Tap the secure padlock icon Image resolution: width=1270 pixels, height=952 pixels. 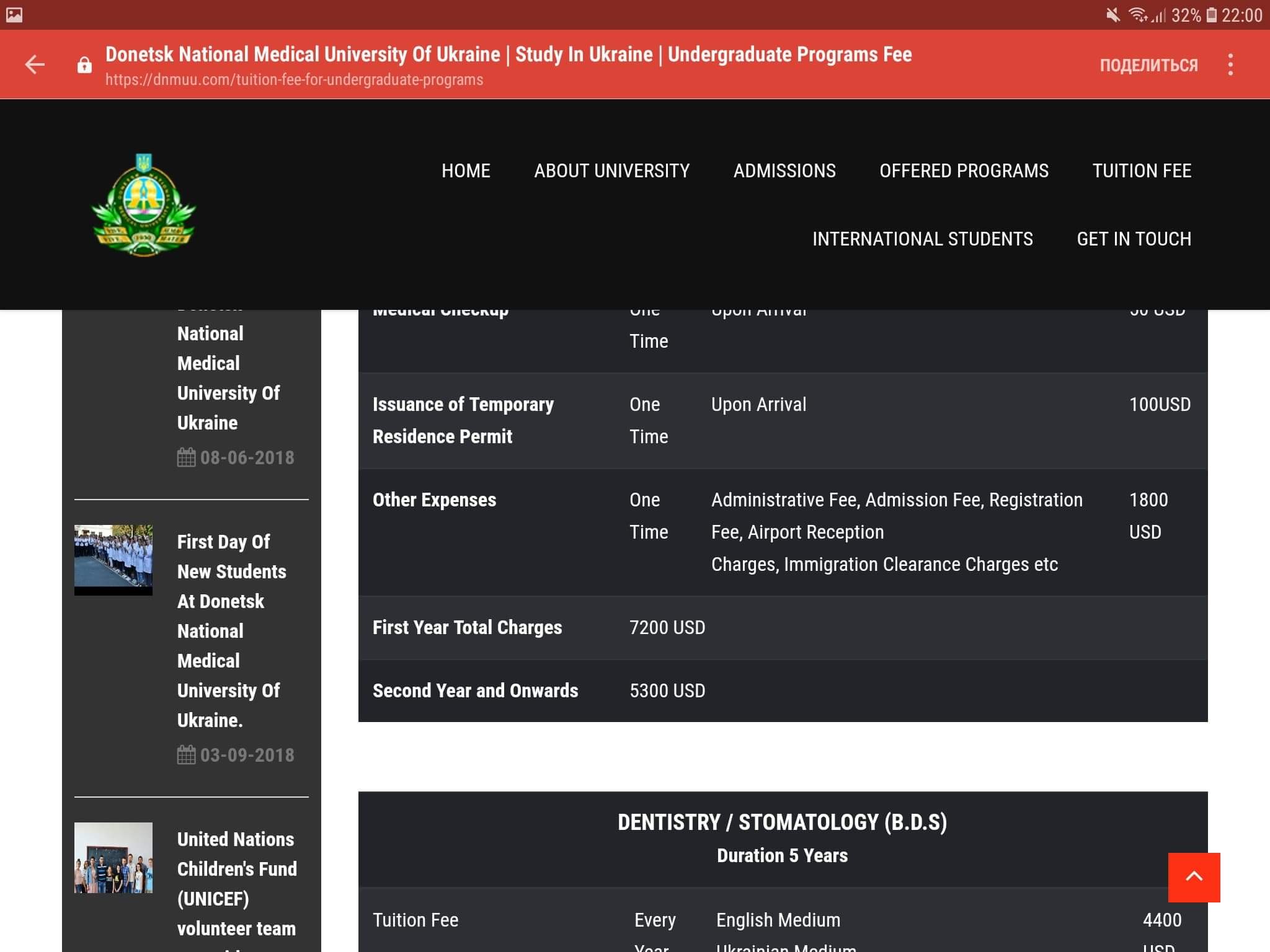pyautogui.click(x=84, y=64)
